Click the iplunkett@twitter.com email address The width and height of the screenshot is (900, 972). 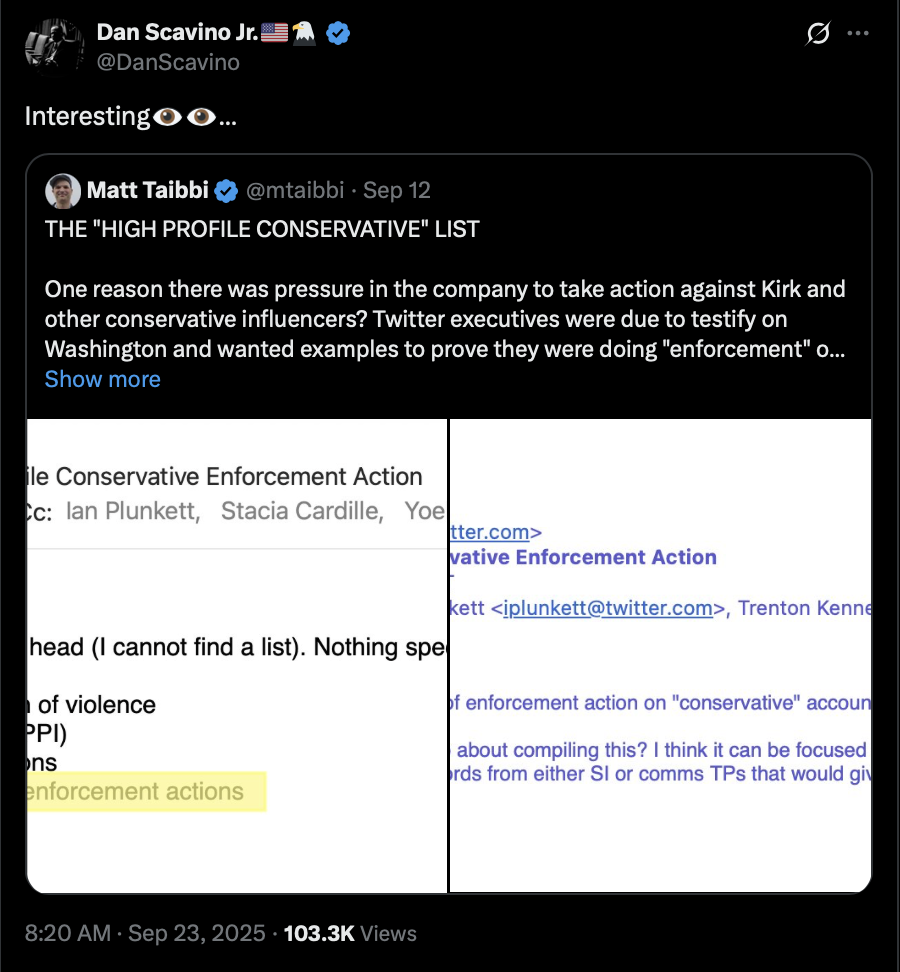pyautogui.click(x=608, y=608)
